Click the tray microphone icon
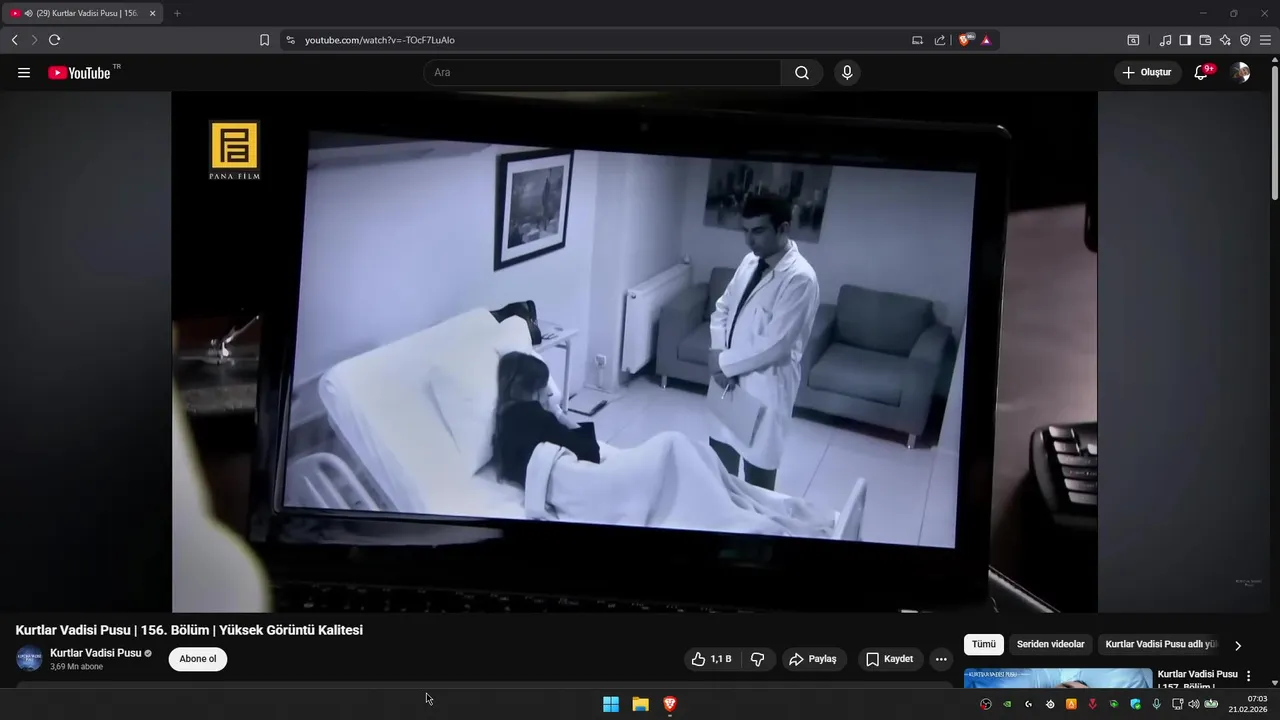This screenshot has height=720, width=1280. (1157, 704)
